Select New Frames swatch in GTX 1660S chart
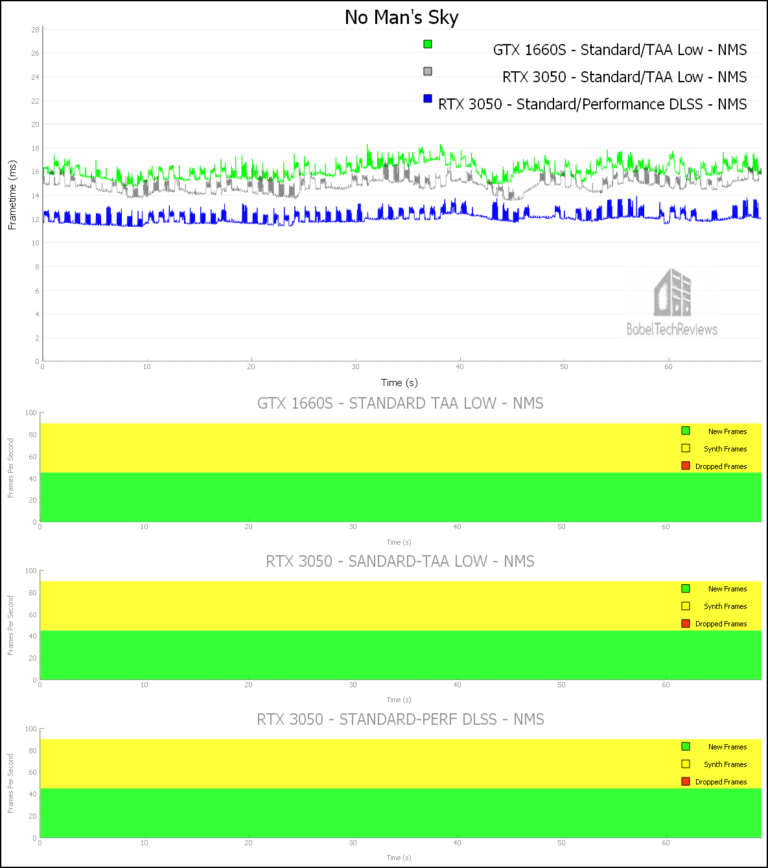The width and height of the screenshot is (768, 868). coord(685,431)
